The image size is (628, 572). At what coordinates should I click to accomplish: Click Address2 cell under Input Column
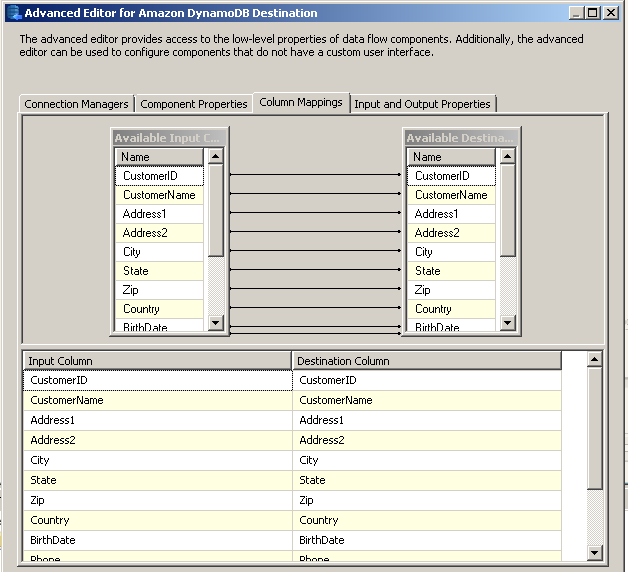click(x=158, y=440)
